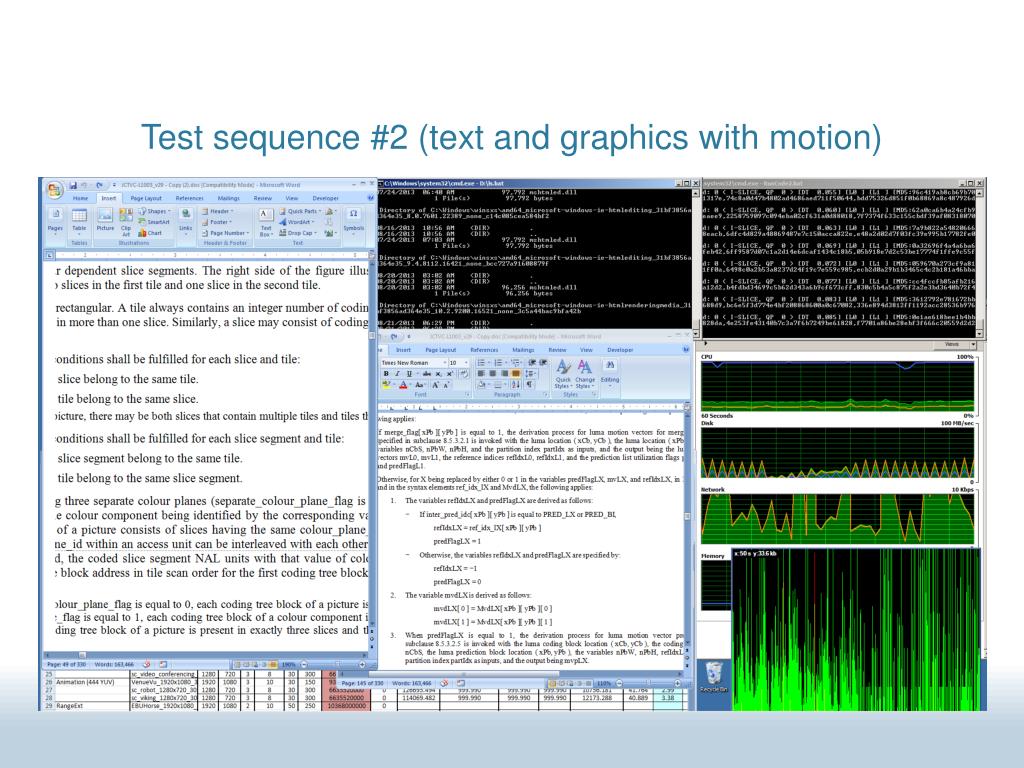Open Review tab in second Word window
Screen dimensions: 1024x768
[x=557, y=350]
